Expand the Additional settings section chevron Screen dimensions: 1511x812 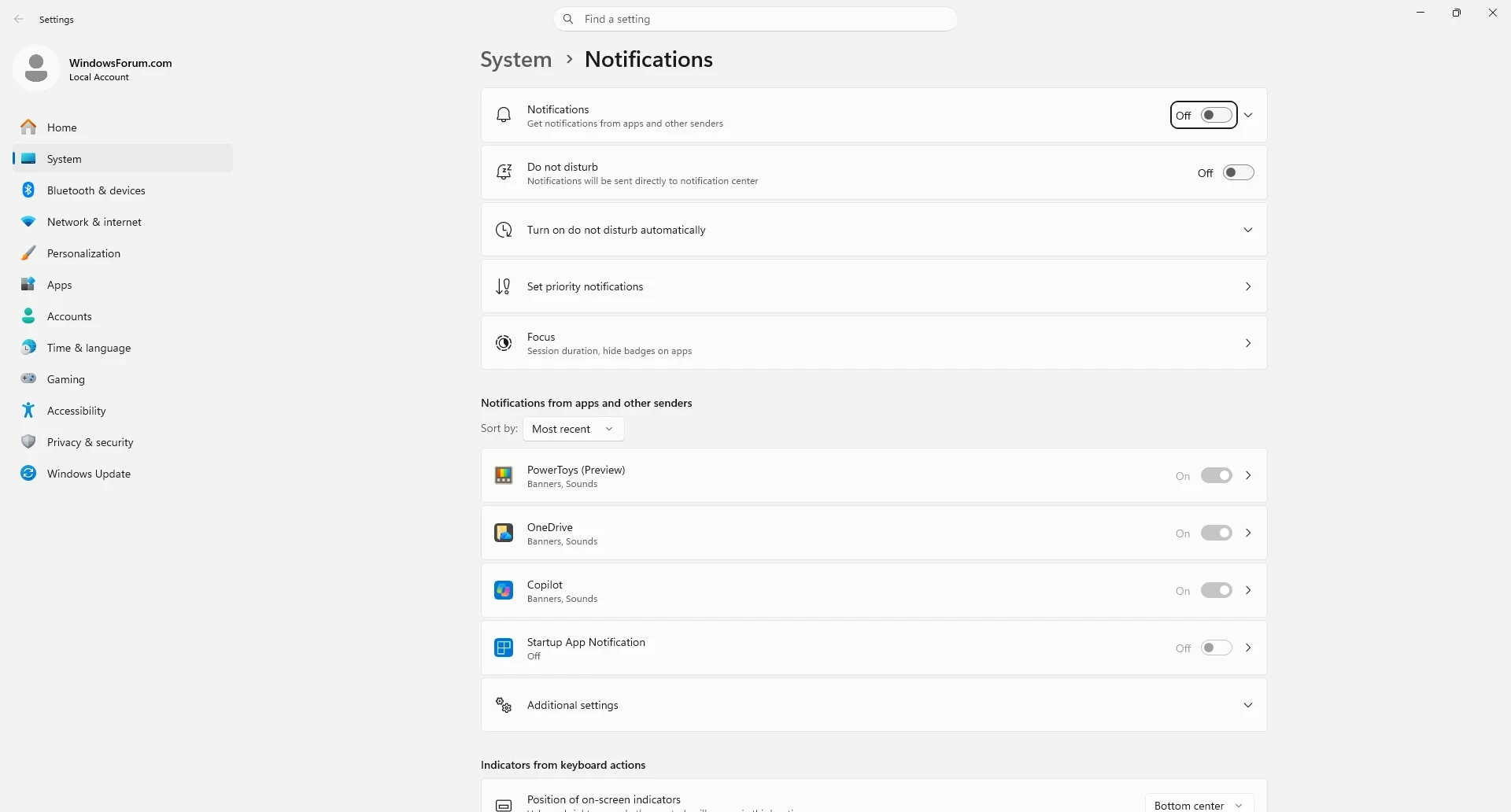pyautogui.click(x=1248, y=705)
